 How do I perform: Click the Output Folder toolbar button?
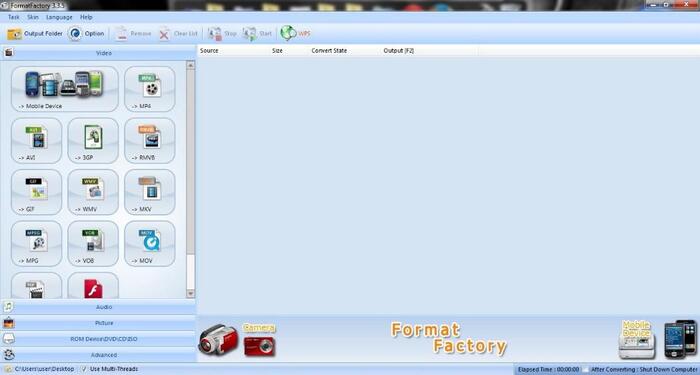point(35,33)
